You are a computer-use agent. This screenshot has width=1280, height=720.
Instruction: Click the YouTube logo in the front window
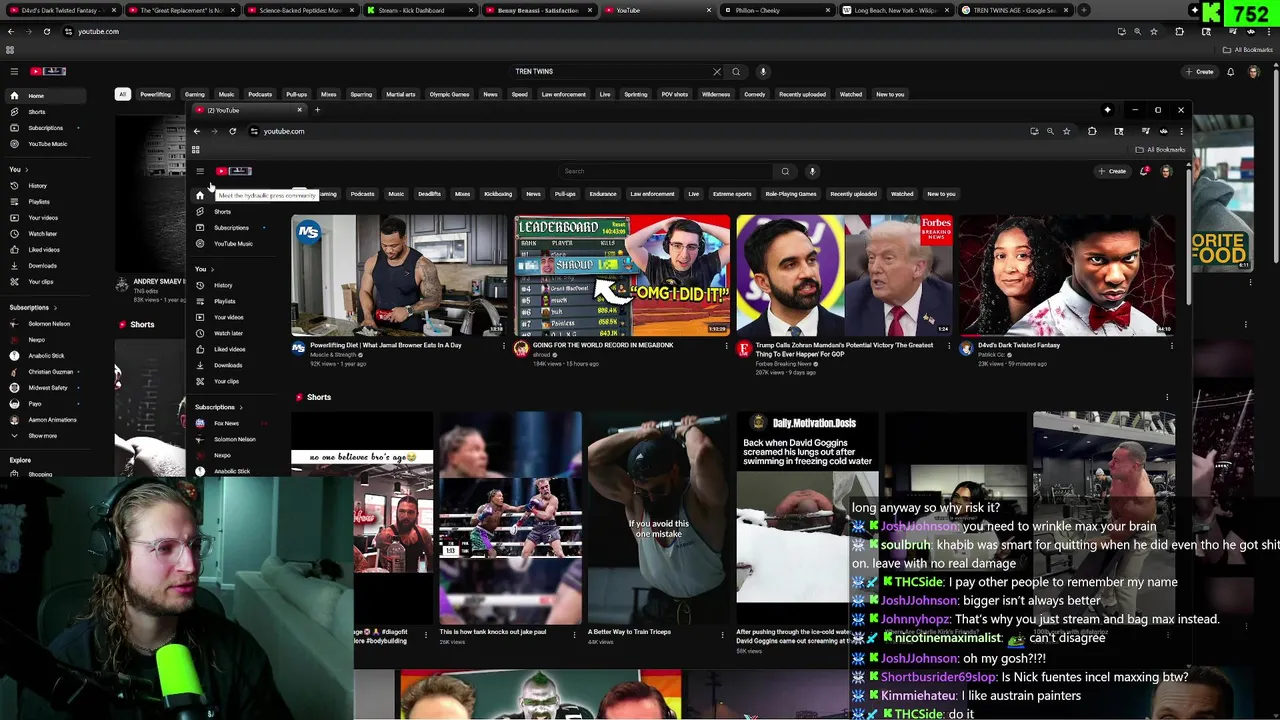point(233,171)
